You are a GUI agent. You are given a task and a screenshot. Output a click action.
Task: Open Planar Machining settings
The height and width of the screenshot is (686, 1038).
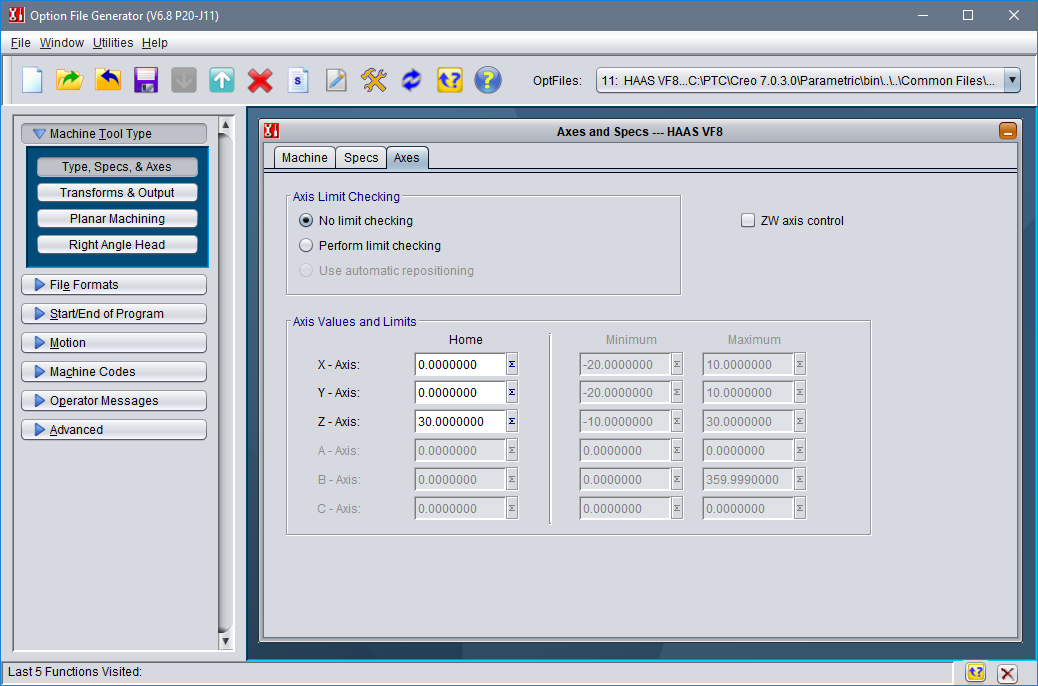pyautogui.click(x=117, y=218)
